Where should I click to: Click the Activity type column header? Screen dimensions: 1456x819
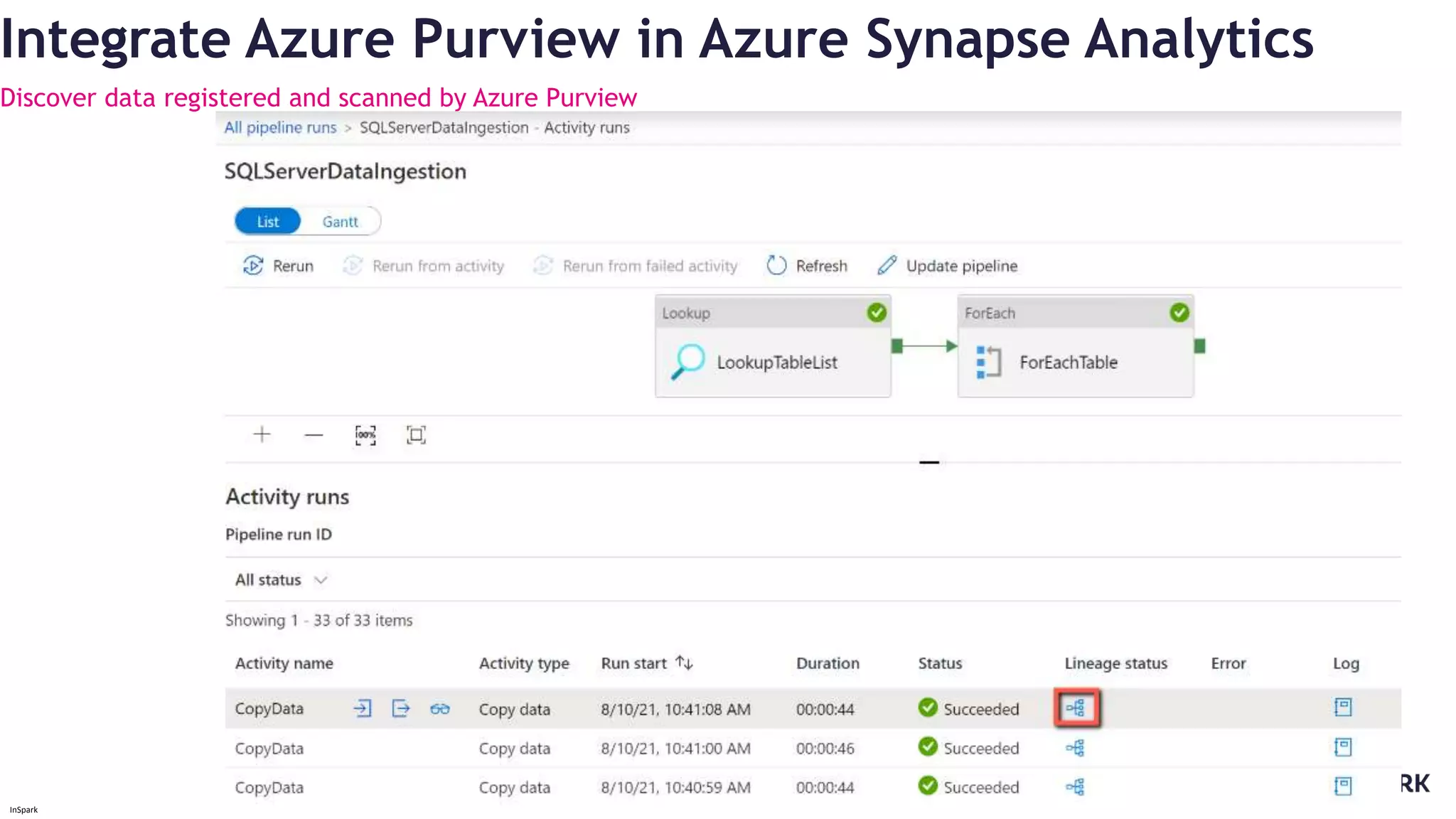coord(524,663)
